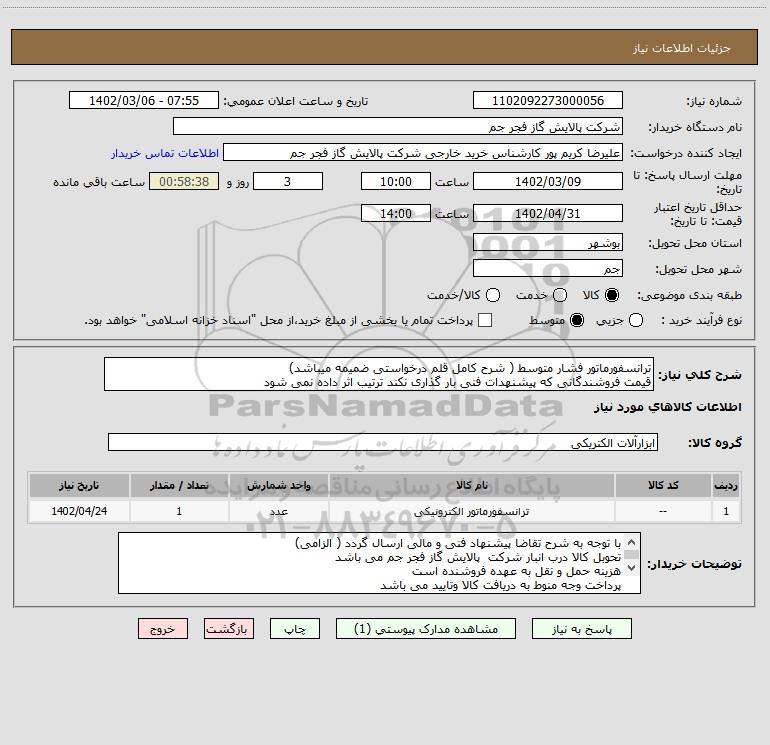This screenshot has height=745, width=770.
Task: Click the remaining days field showing 3
Action: tap(288, 181)
